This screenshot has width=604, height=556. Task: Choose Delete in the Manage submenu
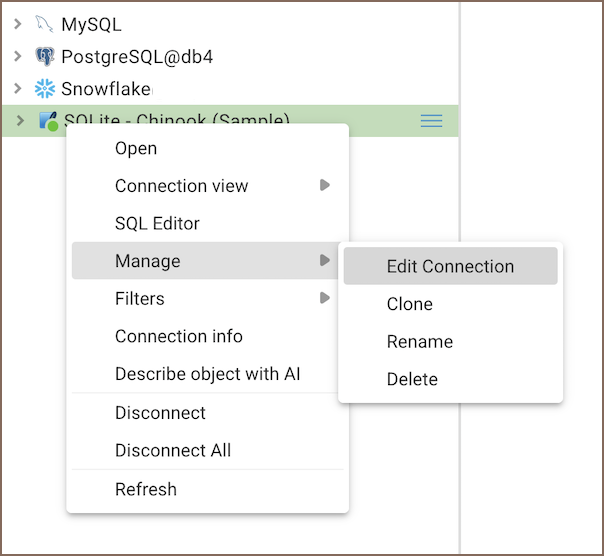(x=450, y=379)
